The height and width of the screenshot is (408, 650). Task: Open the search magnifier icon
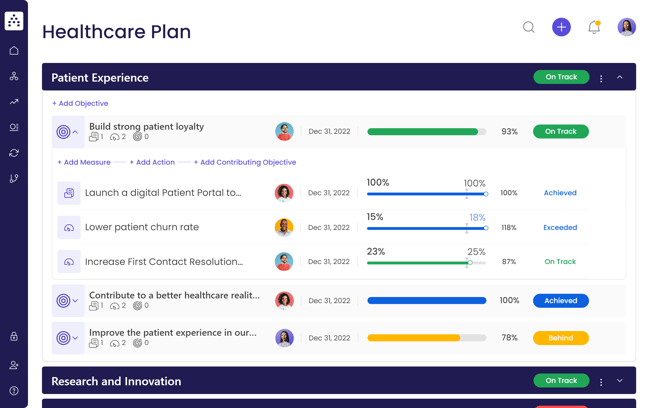coord(528,28)
